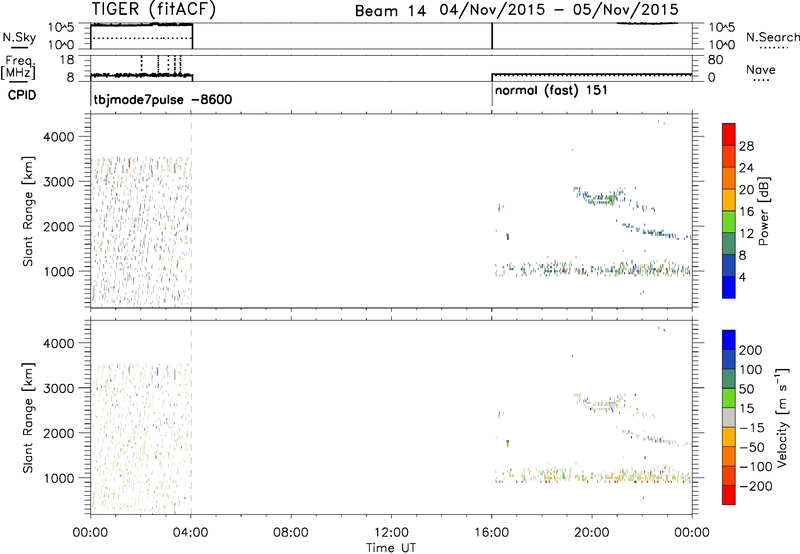Click the N.Sky legend label
800x554 pixels.
[19, 37]
